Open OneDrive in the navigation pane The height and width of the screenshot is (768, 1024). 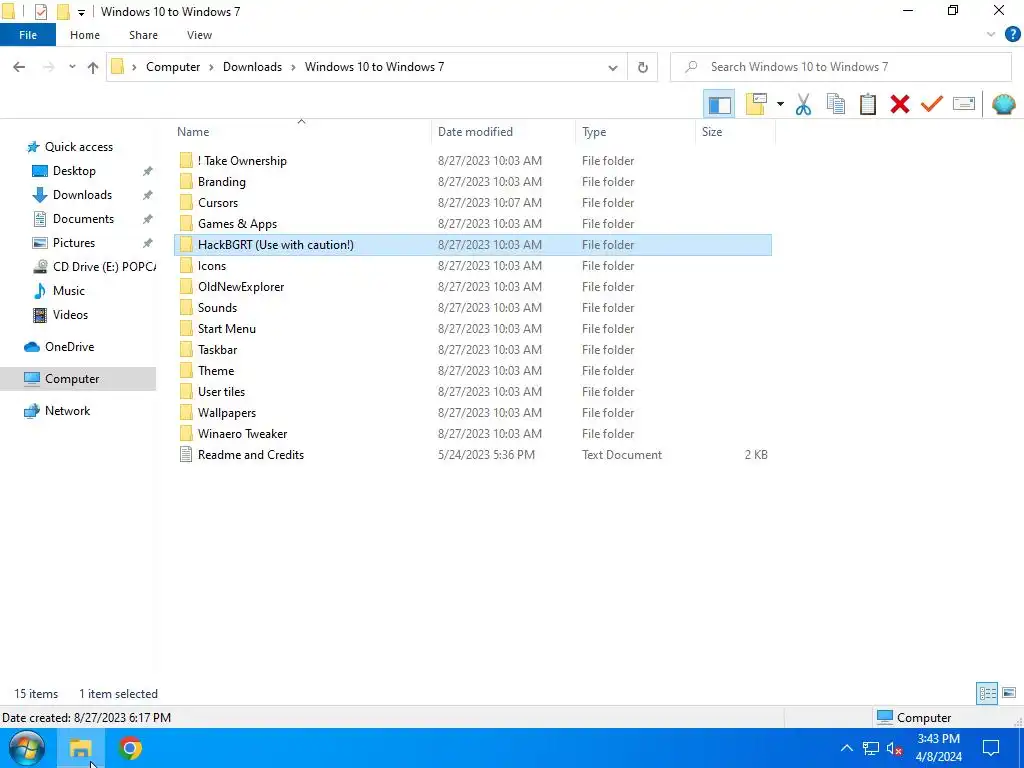click(69, 347)
